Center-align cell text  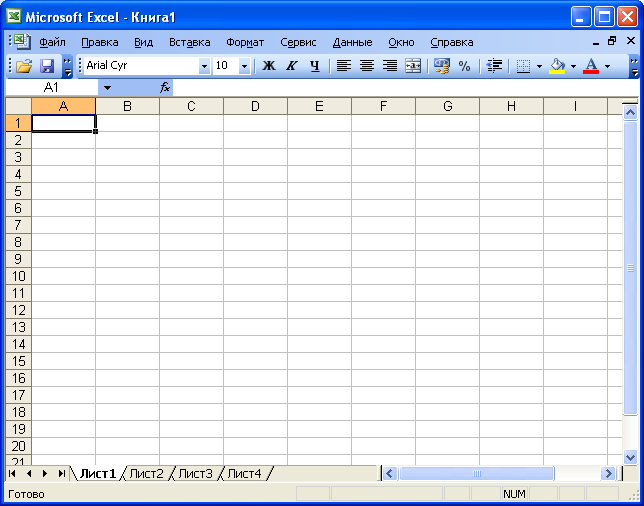[367, 66]
